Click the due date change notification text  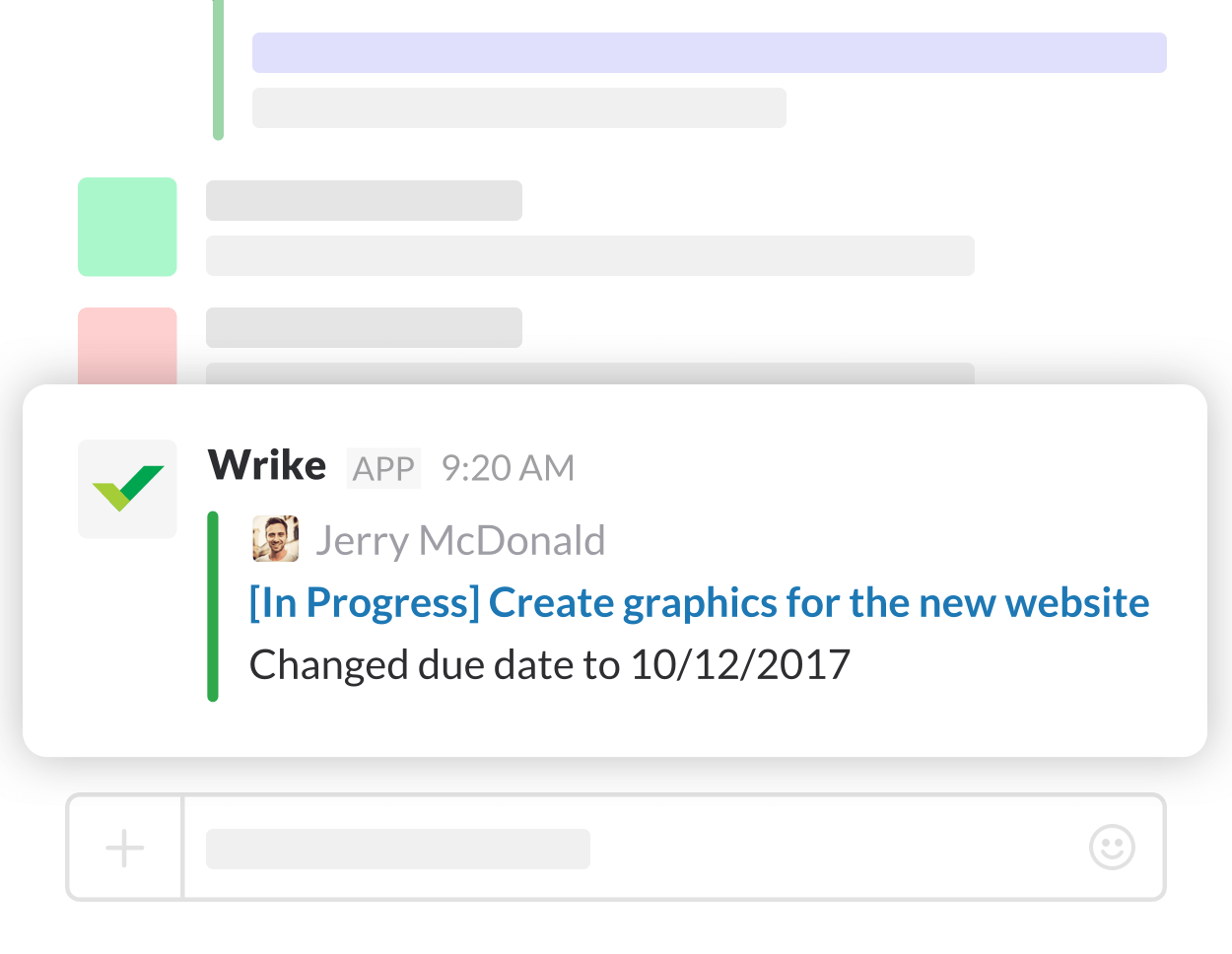pyautogui.click(x=549, y=663)
